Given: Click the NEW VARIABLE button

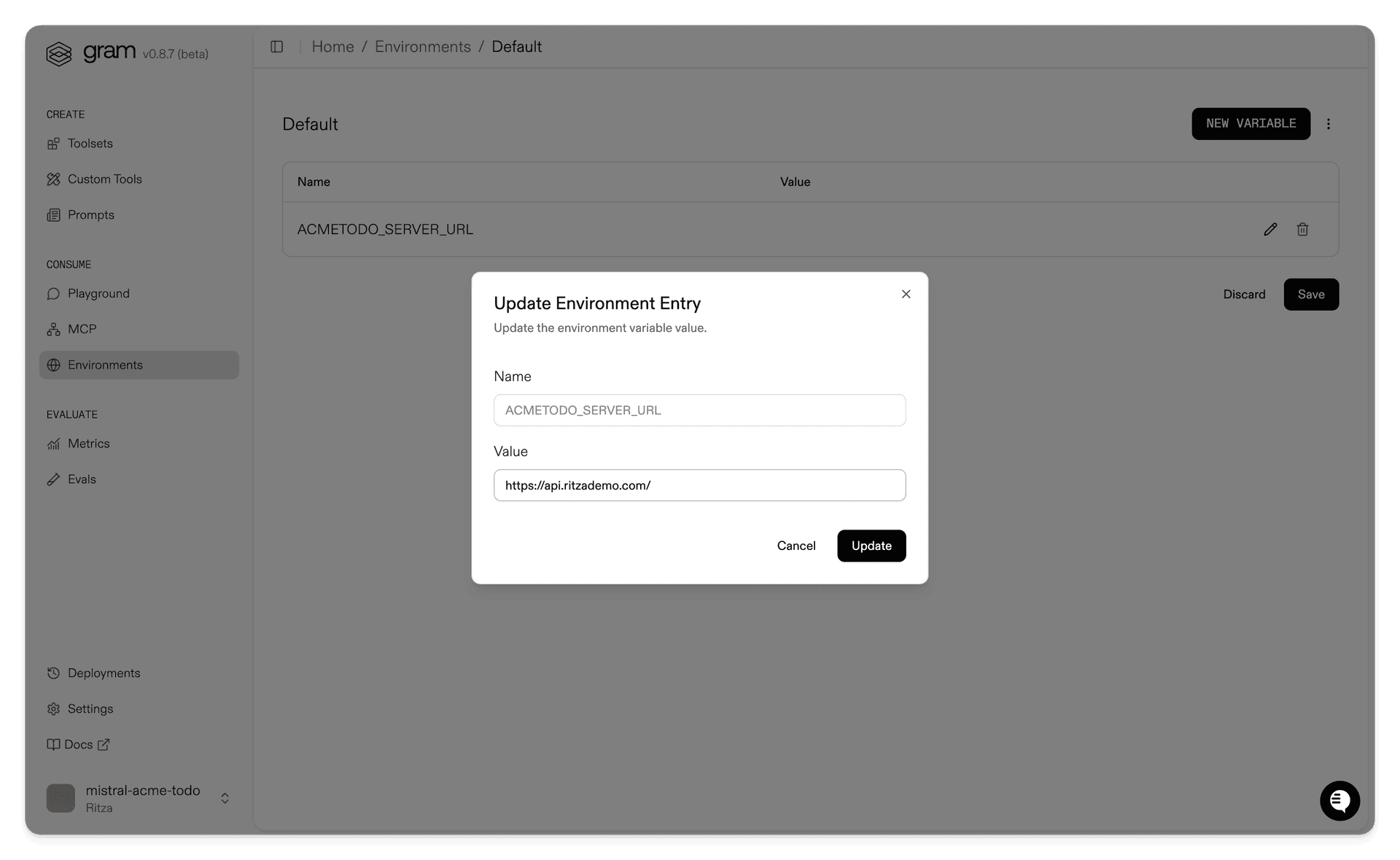Looking at the screenshot, I should tap(1251, 123).
